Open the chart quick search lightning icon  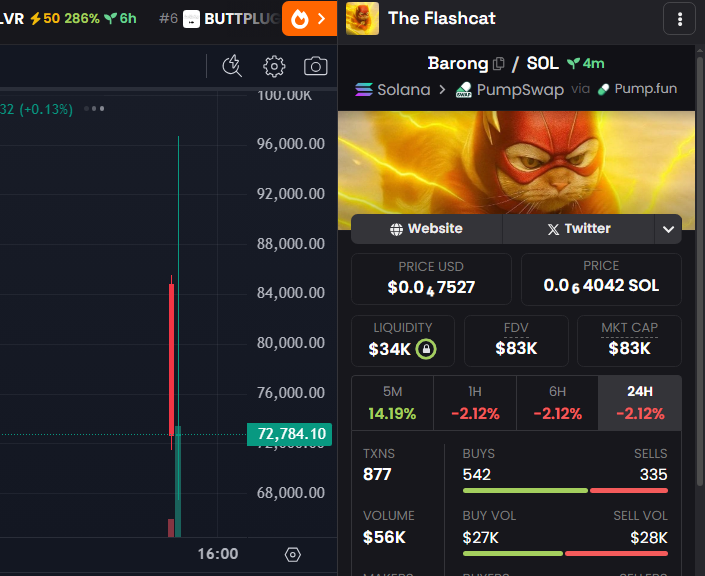tap(232, 67)
